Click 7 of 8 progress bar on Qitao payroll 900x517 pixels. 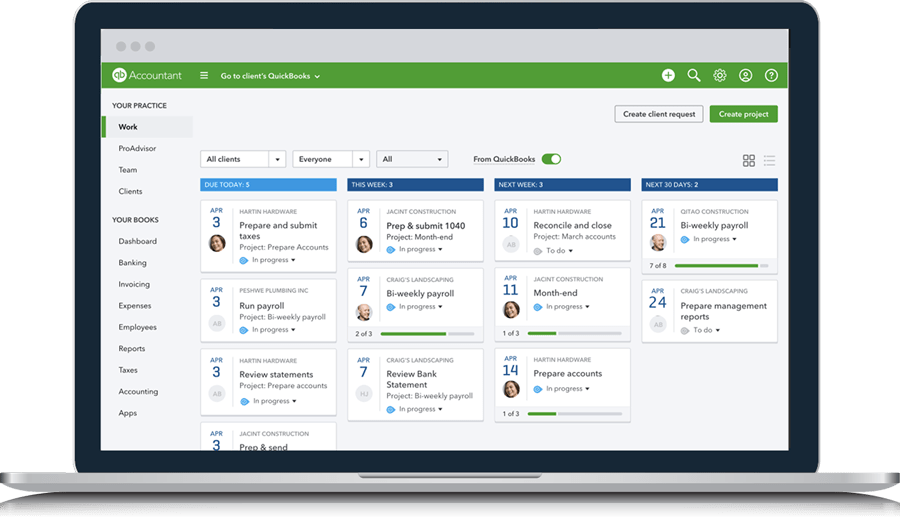[x=721, y=266]
